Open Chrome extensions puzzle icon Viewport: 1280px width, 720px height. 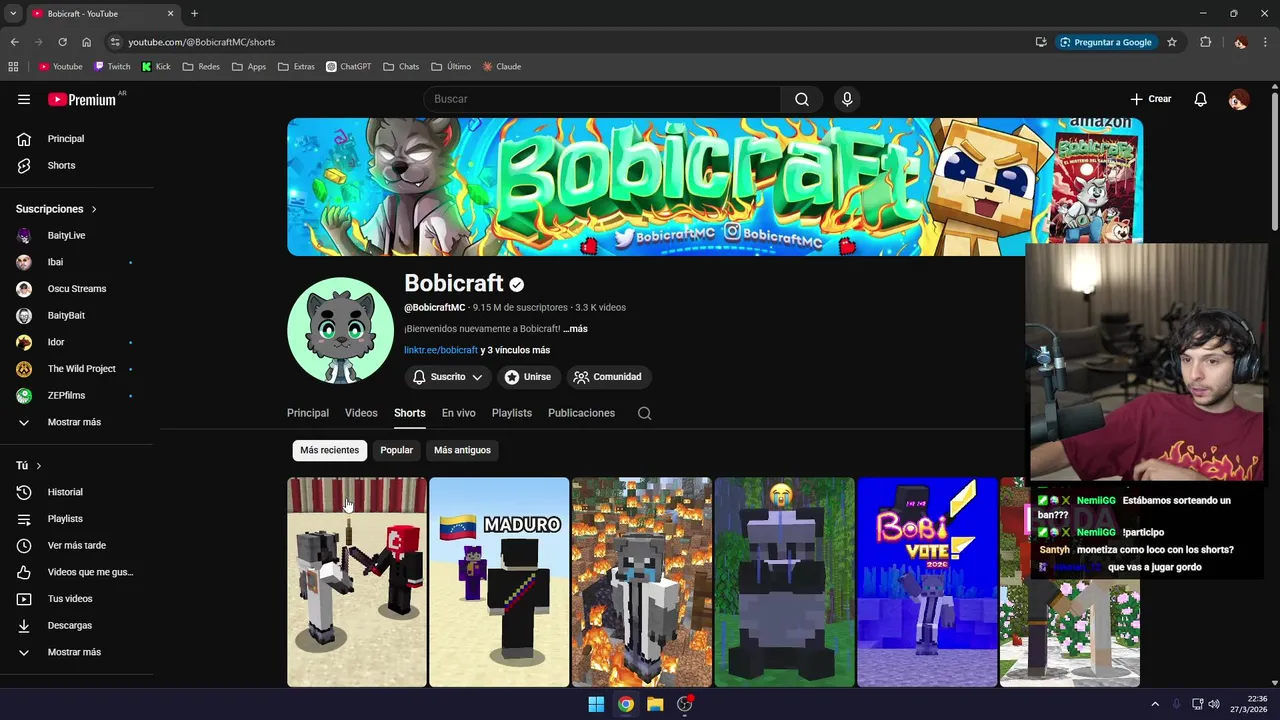1205,42
